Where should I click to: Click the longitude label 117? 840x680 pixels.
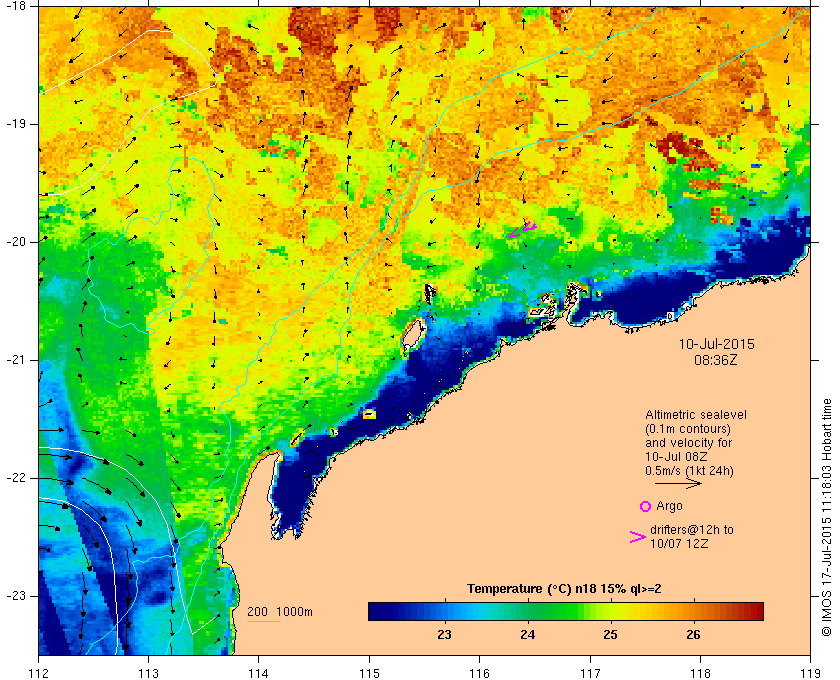tap(590, 672)
